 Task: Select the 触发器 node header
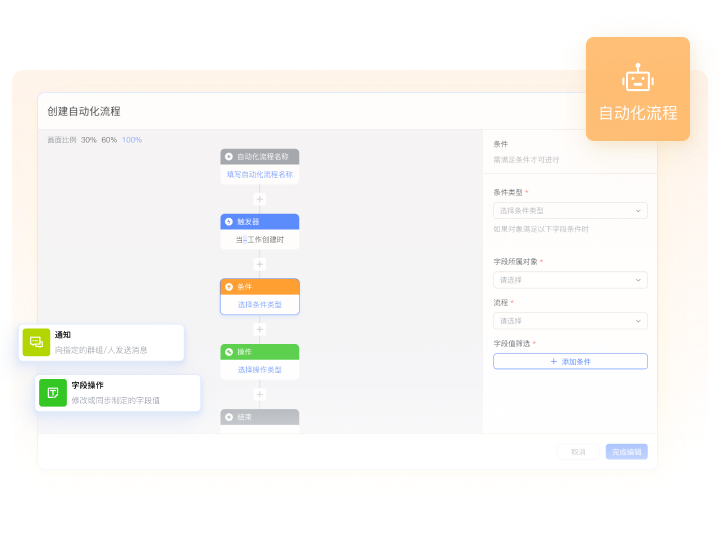[x=260, y=222]
